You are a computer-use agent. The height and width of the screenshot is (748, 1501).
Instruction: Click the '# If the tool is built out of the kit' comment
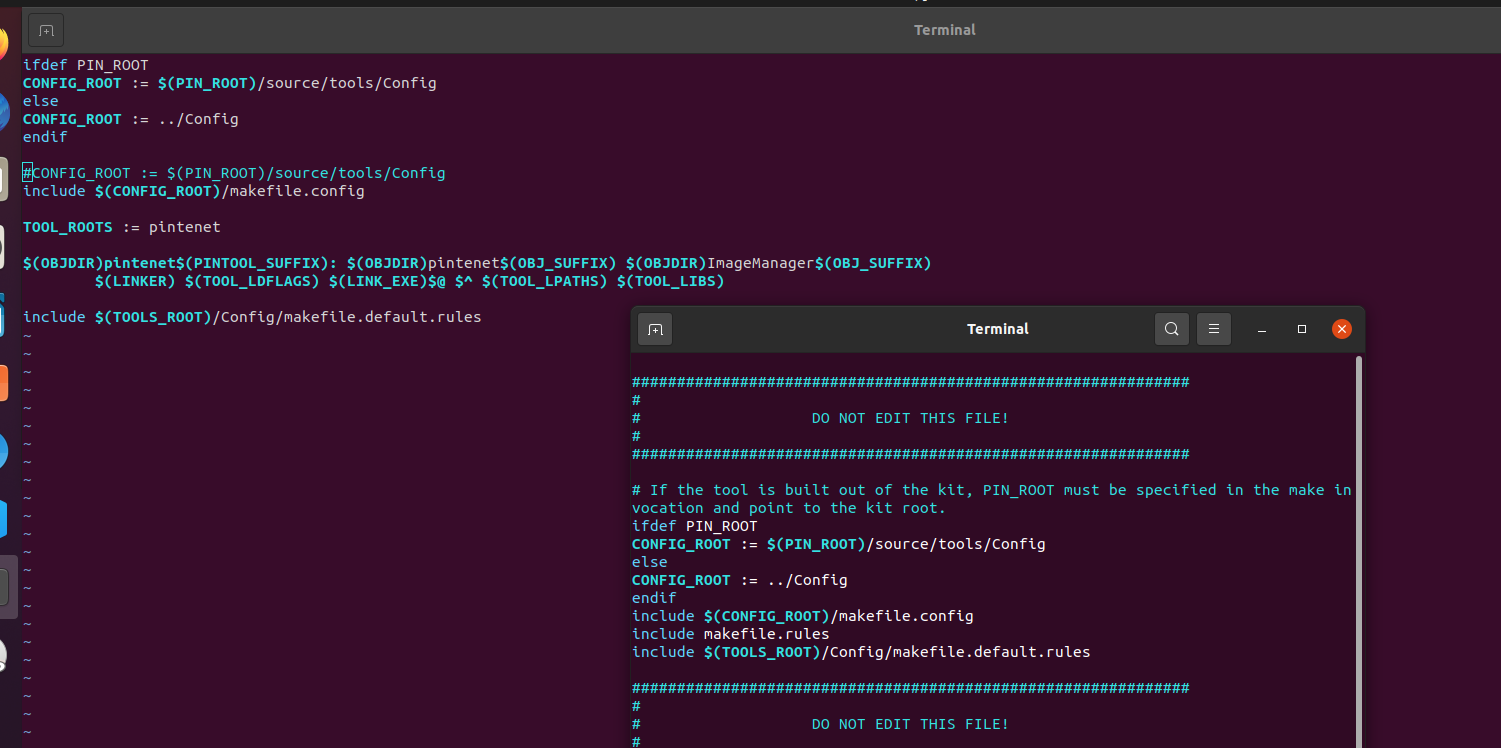tap(991, 499)
